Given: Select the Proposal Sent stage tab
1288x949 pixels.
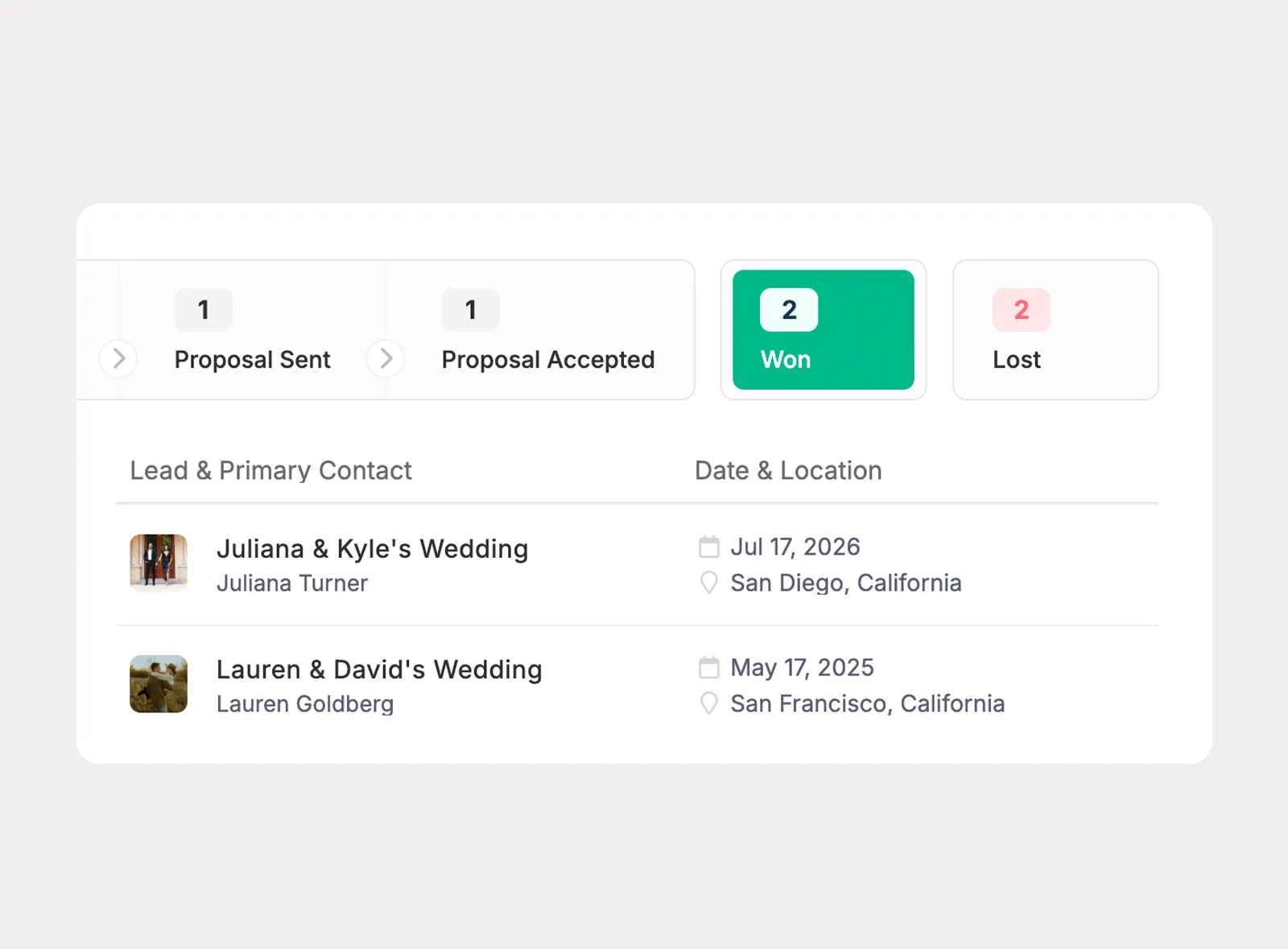Looking at the screenshot, I should point(253,330).
